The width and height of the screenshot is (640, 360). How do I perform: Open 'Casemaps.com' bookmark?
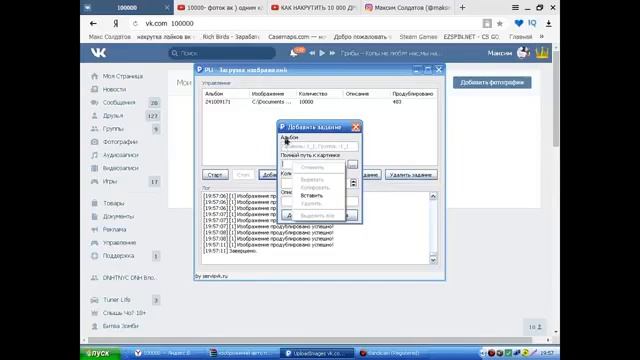click(x=297, y=37)
